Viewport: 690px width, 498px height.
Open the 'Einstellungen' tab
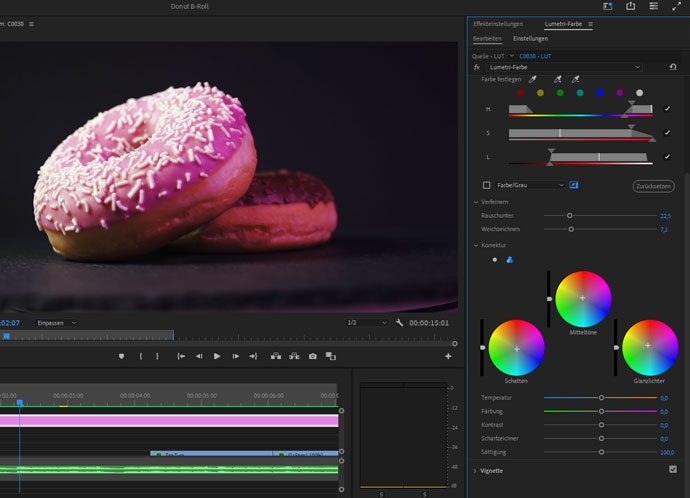click(x=530, y=39)
